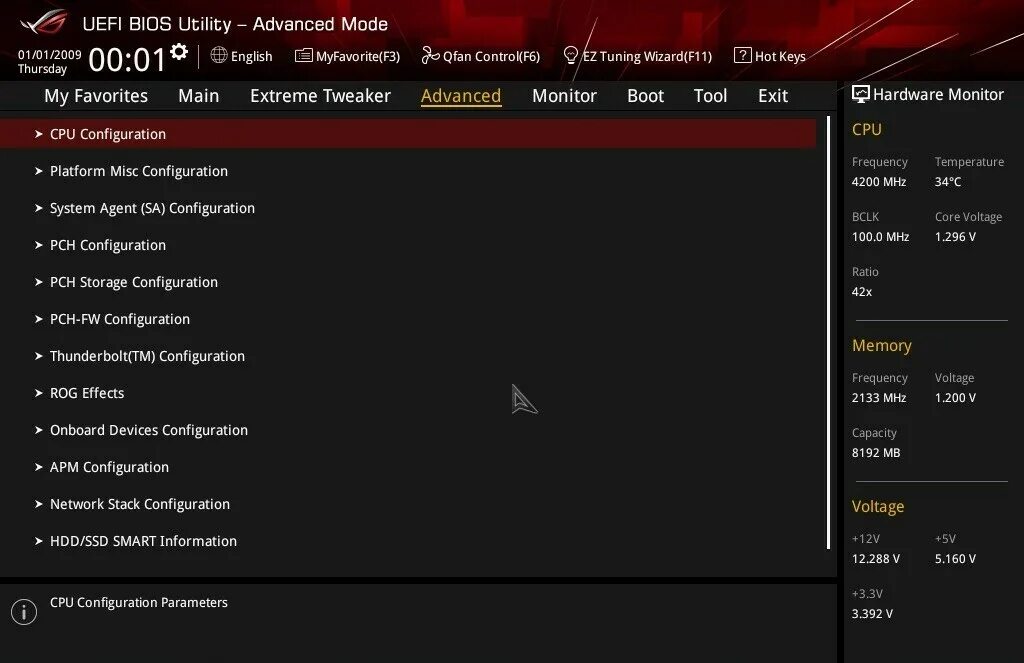
Task: Expand arrow beside CPU Configuration
Action: click(39, 134)
